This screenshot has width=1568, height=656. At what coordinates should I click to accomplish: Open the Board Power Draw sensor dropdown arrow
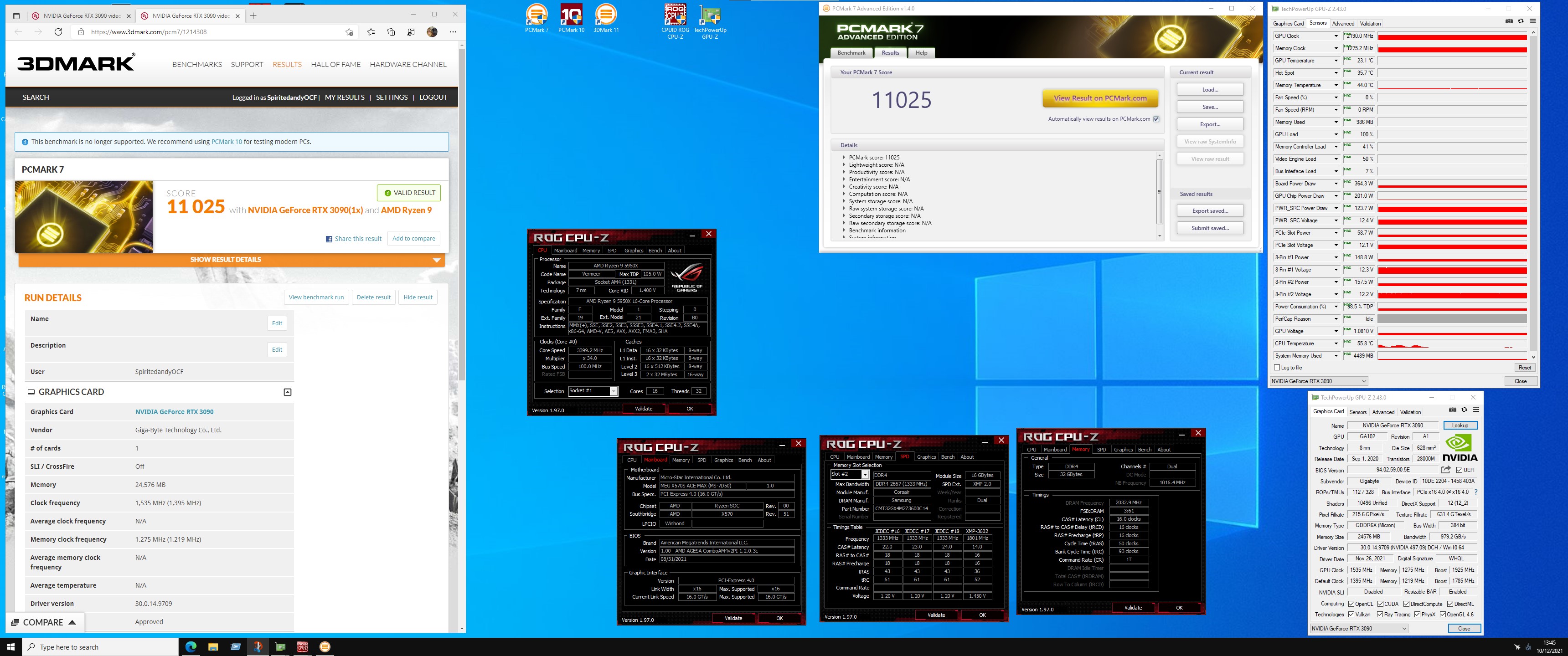(1336, 183)
